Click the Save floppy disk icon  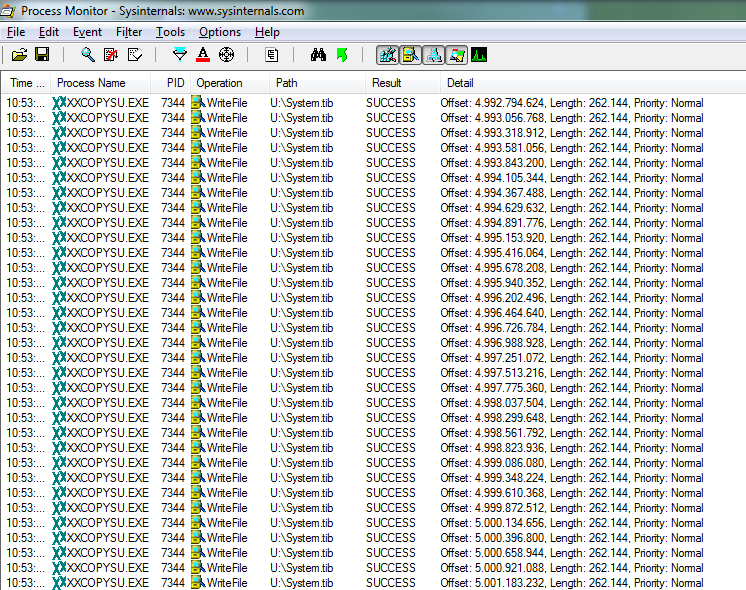(x=42, y=55)
